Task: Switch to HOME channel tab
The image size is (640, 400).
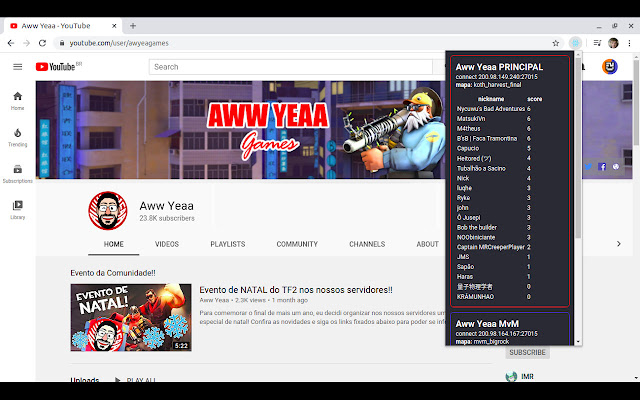Action: pos(113,244)
